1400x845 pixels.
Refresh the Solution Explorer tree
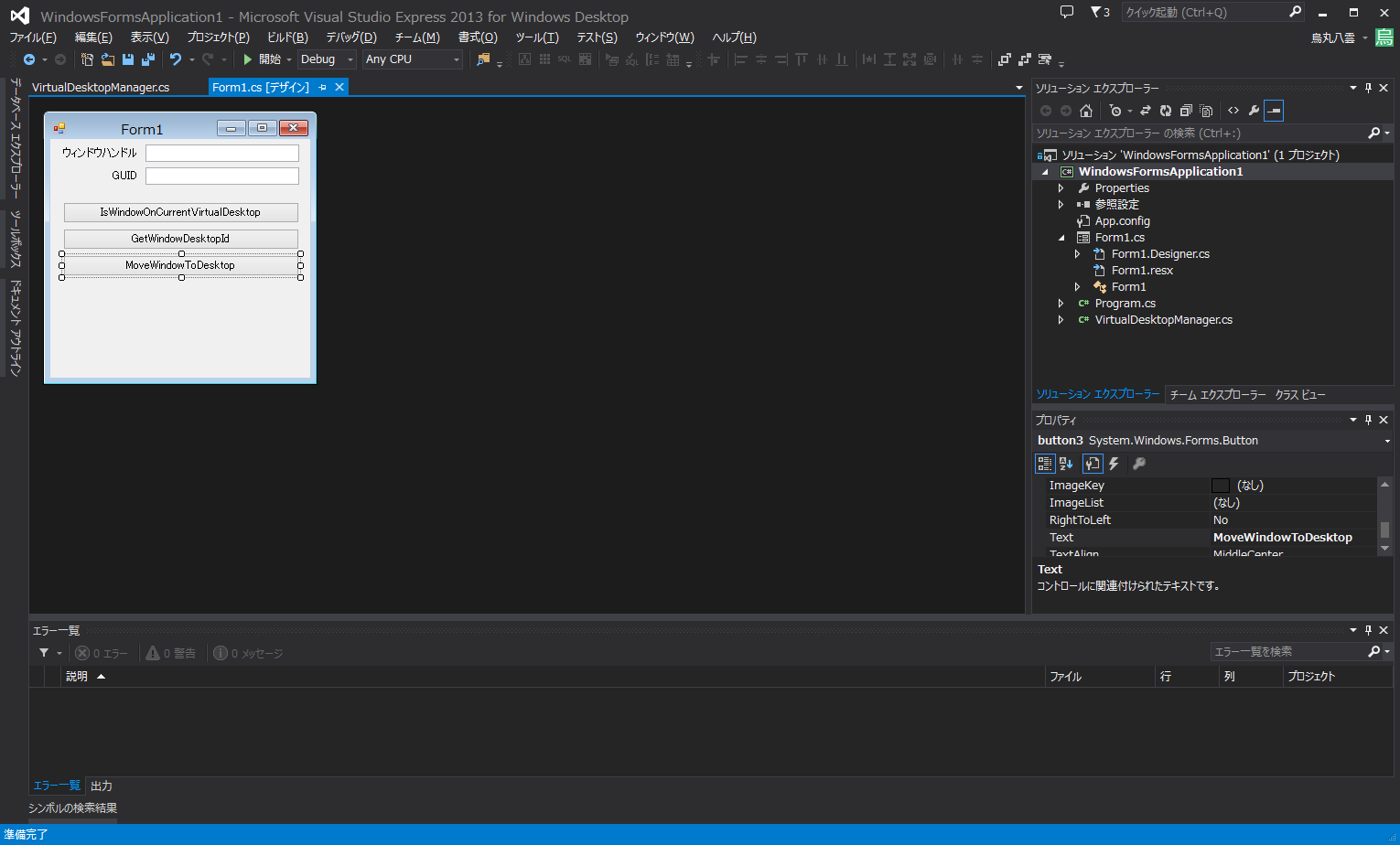click(1166, 111)
